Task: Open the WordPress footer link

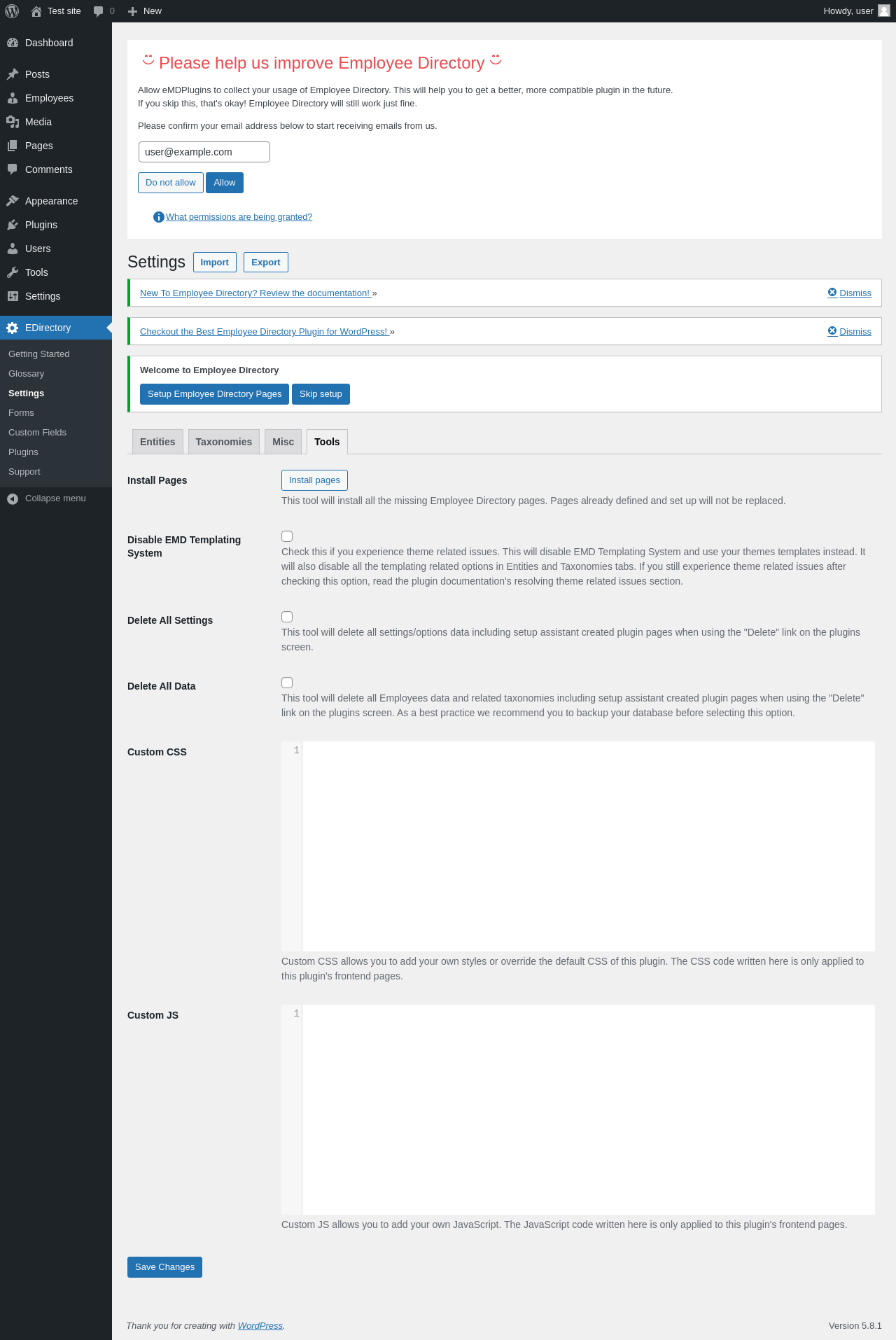Action: point(260,1326)
